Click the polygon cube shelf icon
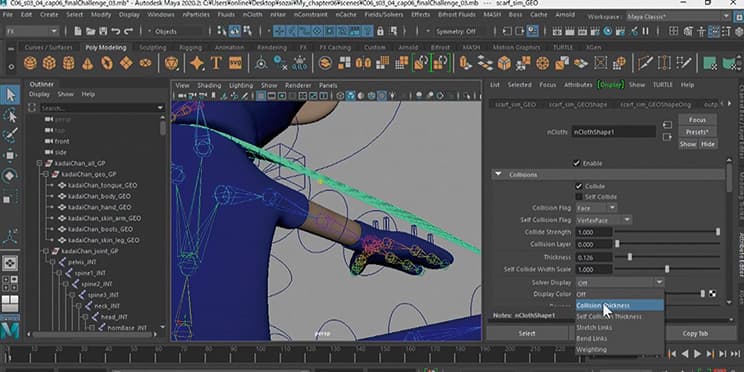Screen dimensions: 744x372 click(x=49, y=63)
